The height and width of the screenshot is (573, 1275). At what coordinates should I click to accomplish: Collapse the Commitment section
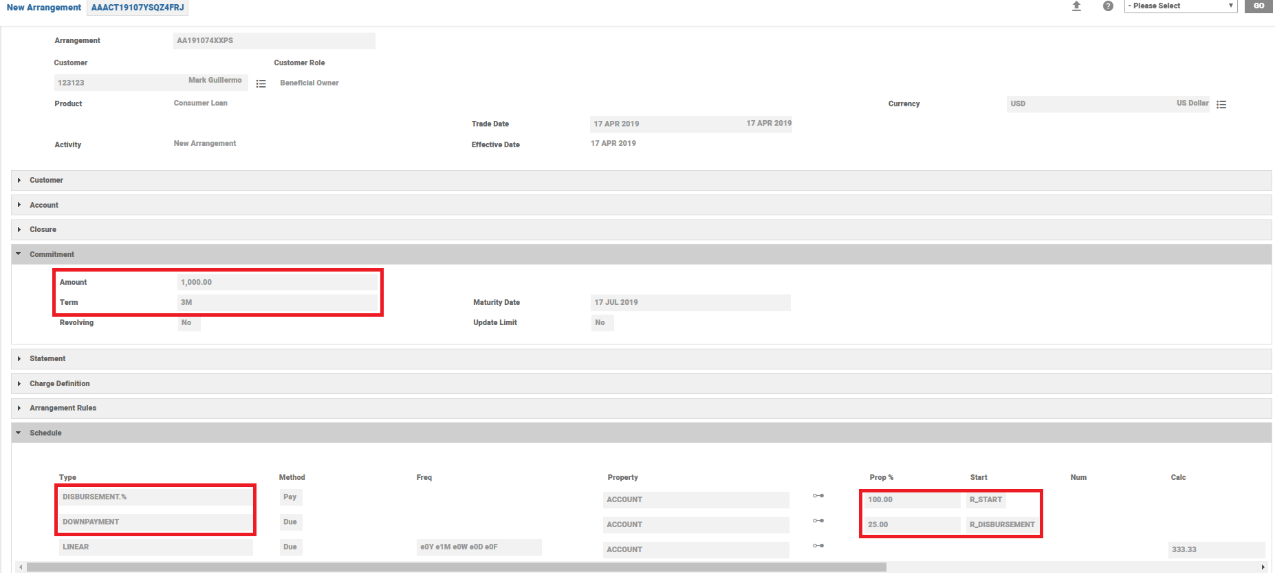[51, 254]
